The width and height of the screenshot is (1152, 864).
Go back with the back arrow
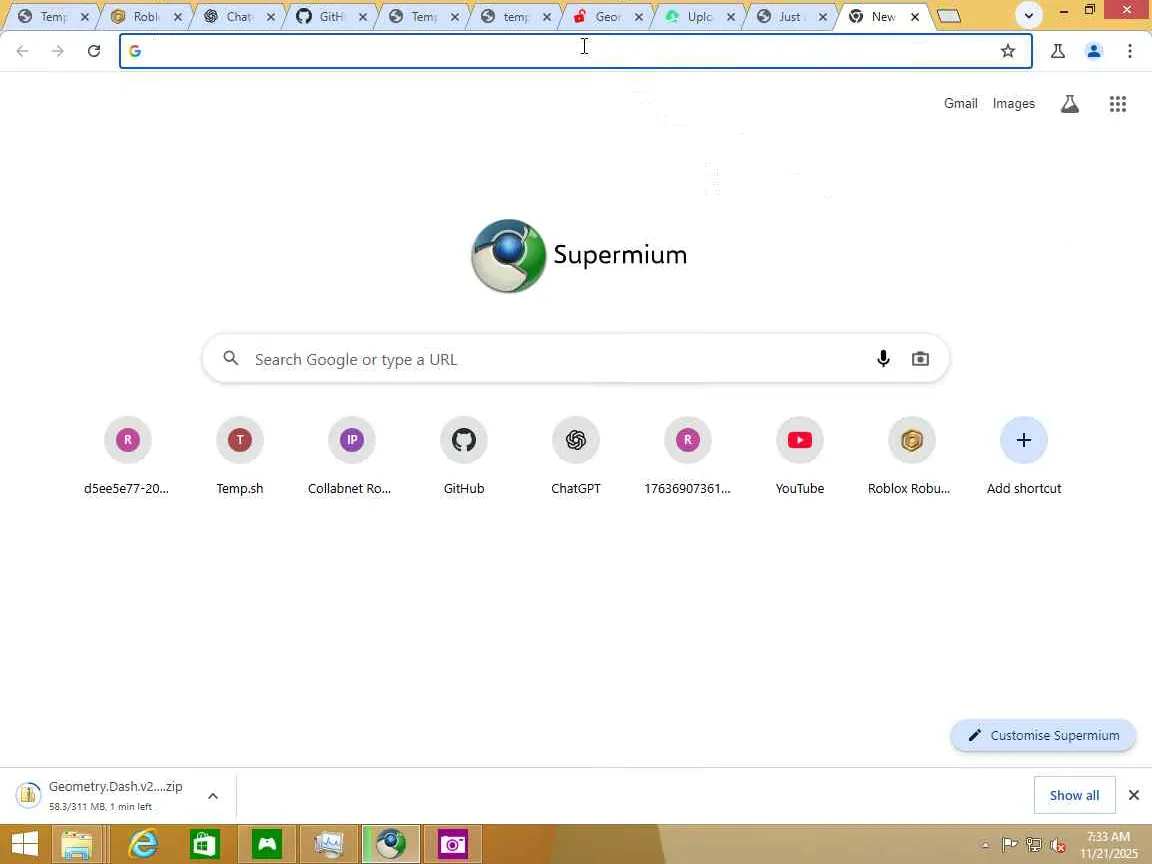pyautogui.click(x=22, y=51)
